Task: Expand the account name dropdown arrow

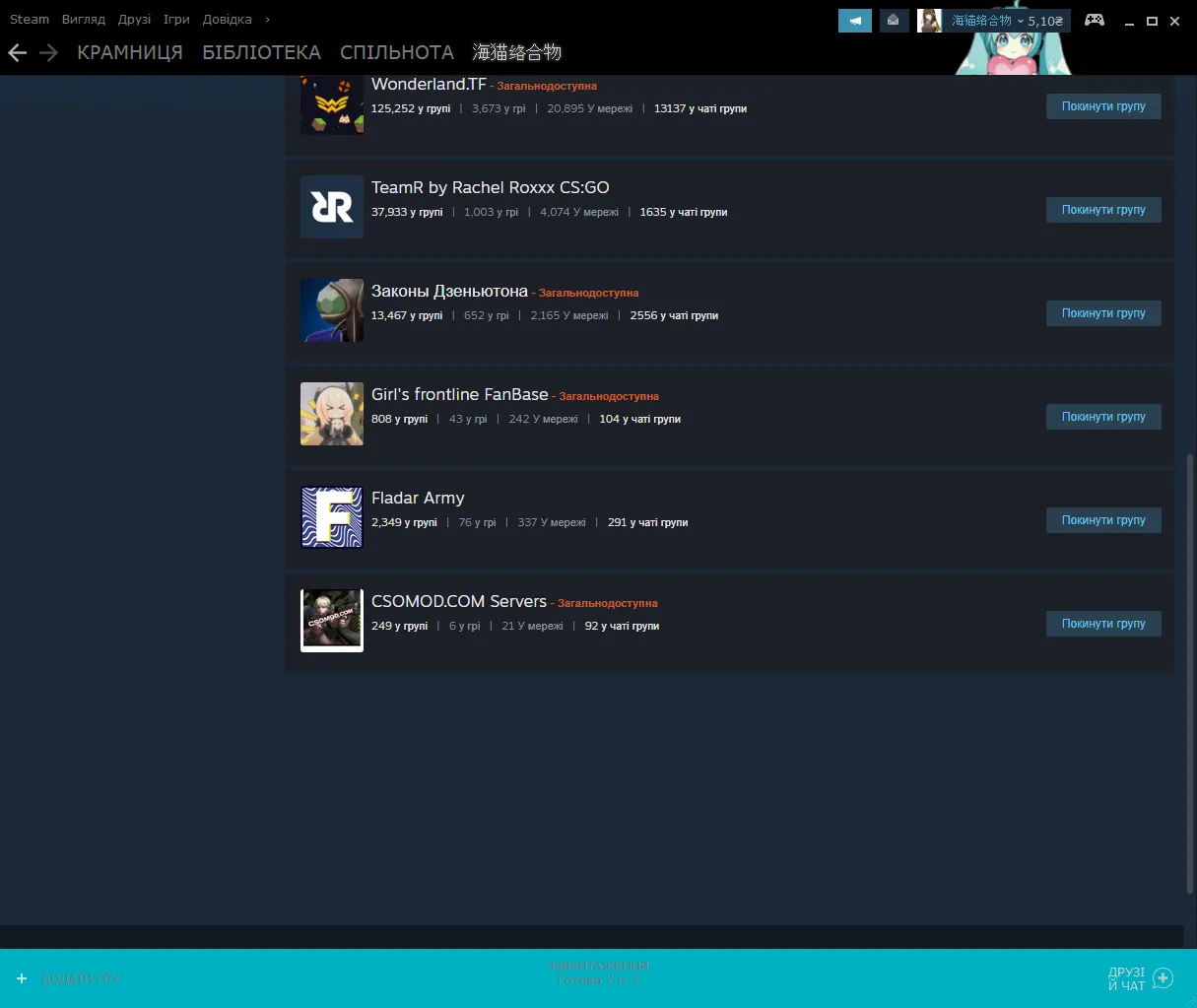Action: pyautogui.click(x=1021, y=21)
